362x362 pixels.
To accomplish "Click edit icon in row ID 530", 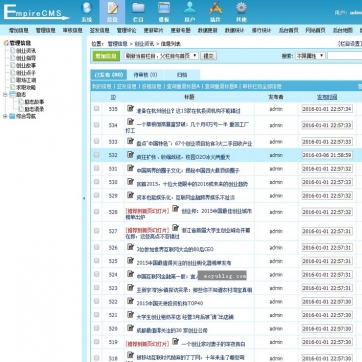I will pyautogui.click(x=130, y=182).
